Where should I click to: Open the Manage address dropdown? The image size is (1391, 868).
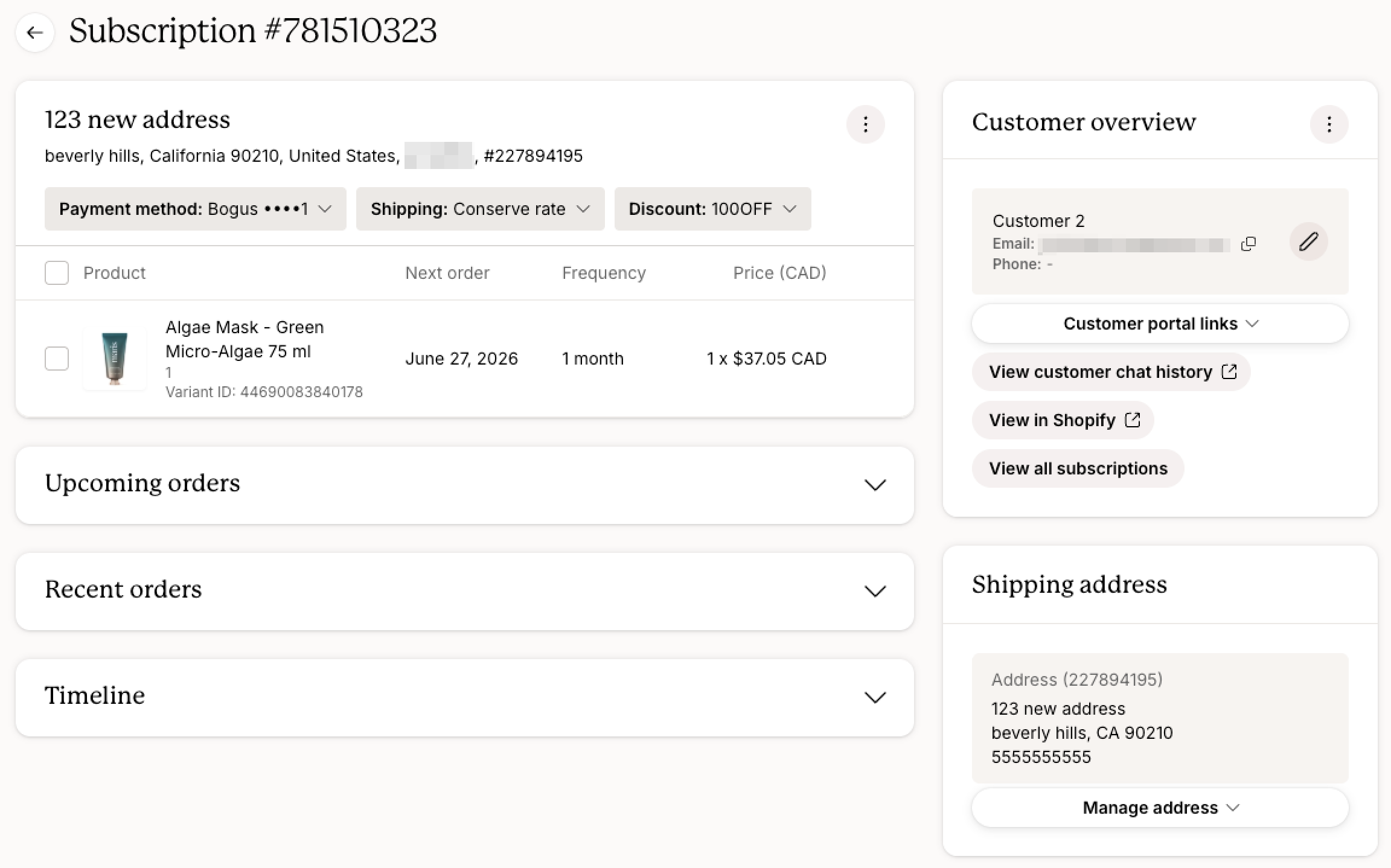(1160, 808)
